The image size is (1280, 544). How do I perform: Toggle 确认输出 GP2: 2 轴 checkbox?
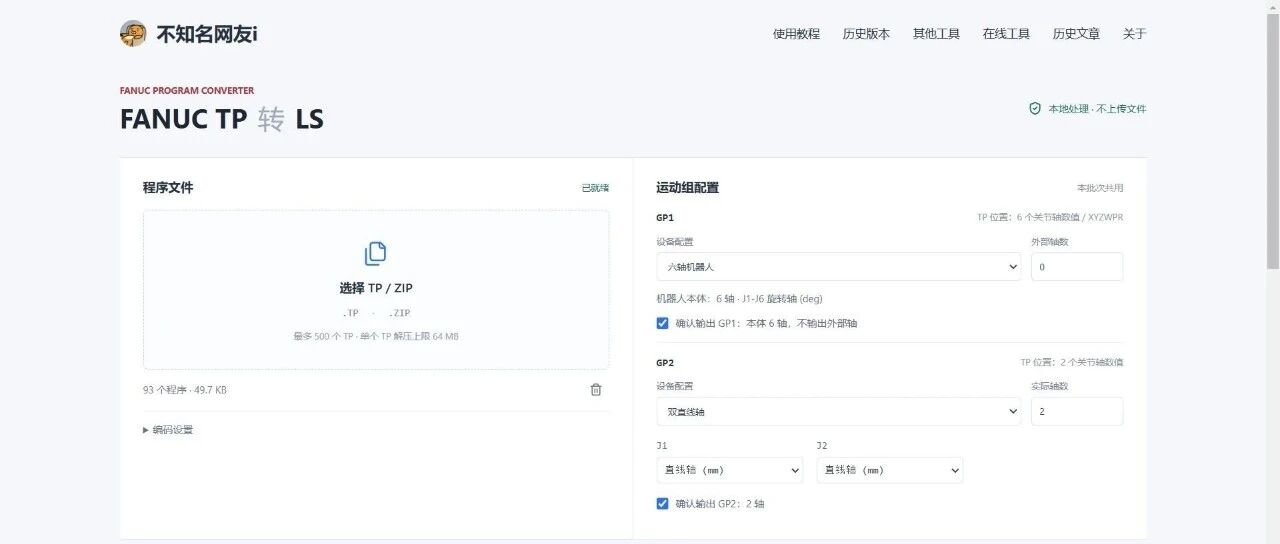[x=662, y=504]
